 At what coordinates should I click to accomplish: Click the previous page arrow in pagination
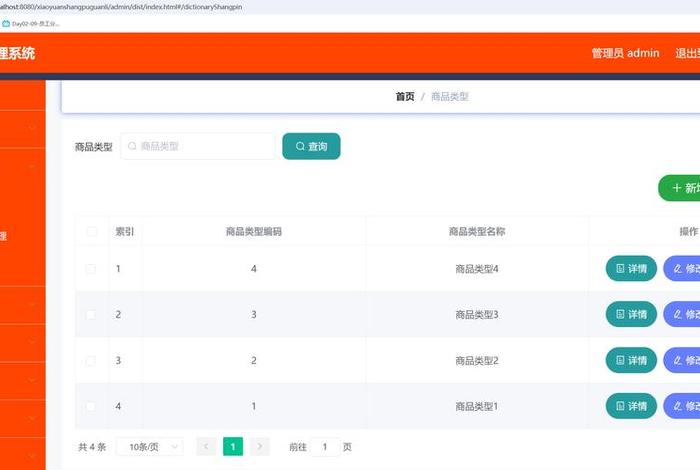tap(206, 446)
